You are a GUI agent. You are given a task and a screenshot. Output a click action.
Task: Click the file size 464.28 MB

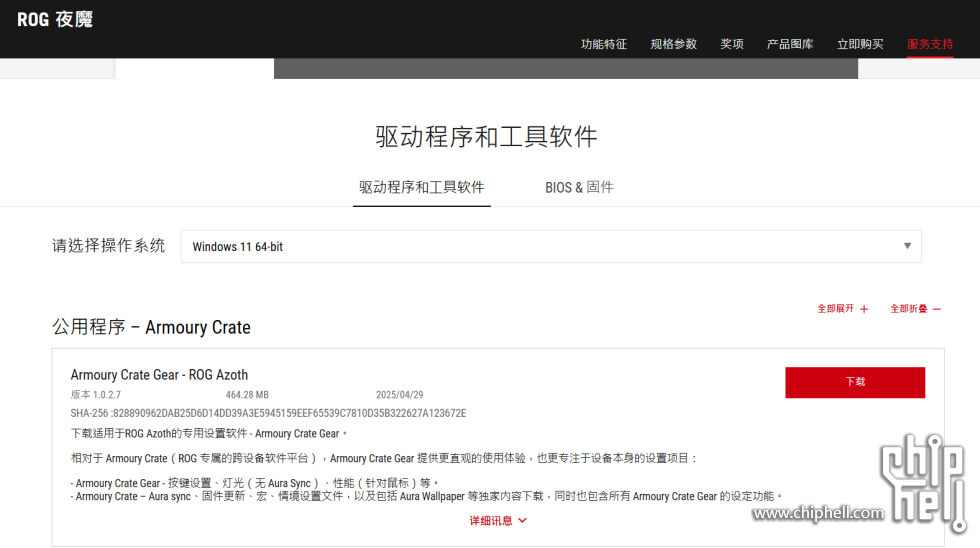(x=247, y=395)
